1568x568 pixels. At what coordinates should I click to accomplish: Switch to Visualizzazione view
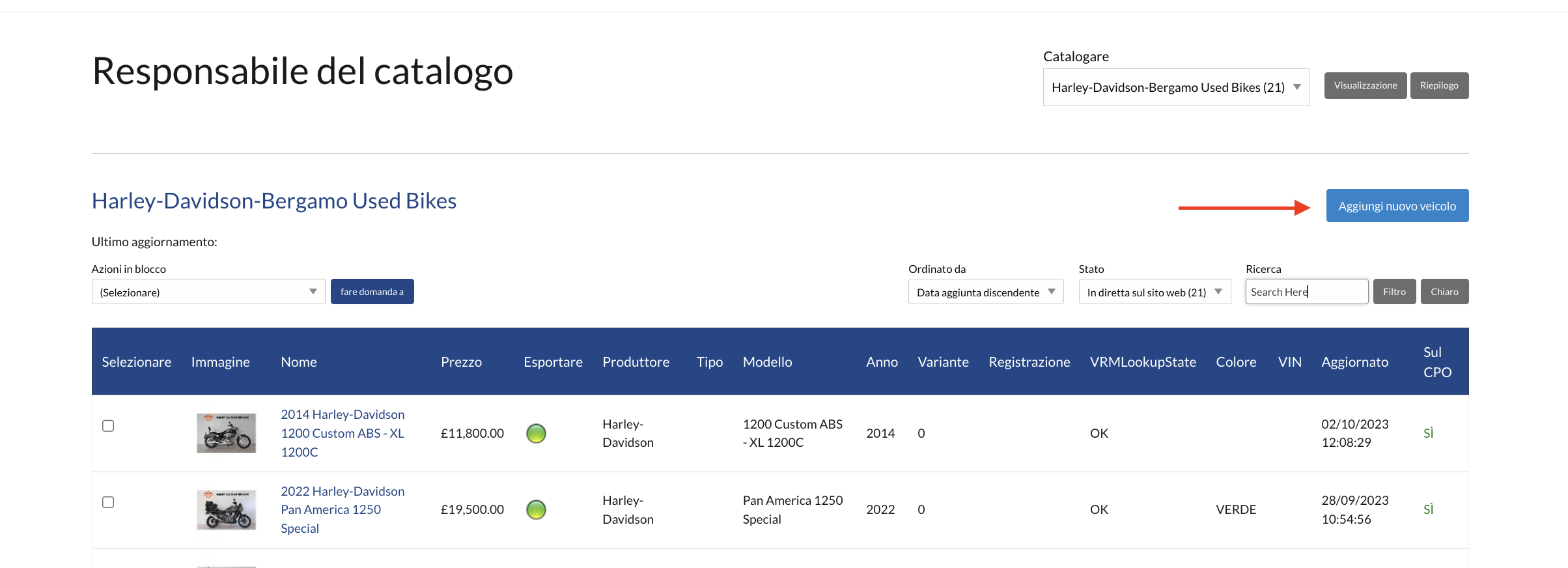1365,85
